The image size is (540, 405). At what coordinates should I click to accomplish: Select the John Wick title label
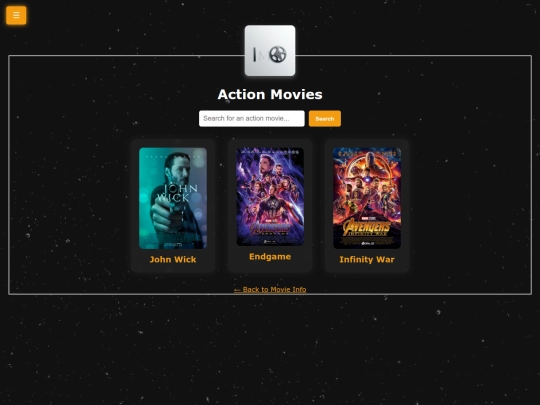point(173,259)
